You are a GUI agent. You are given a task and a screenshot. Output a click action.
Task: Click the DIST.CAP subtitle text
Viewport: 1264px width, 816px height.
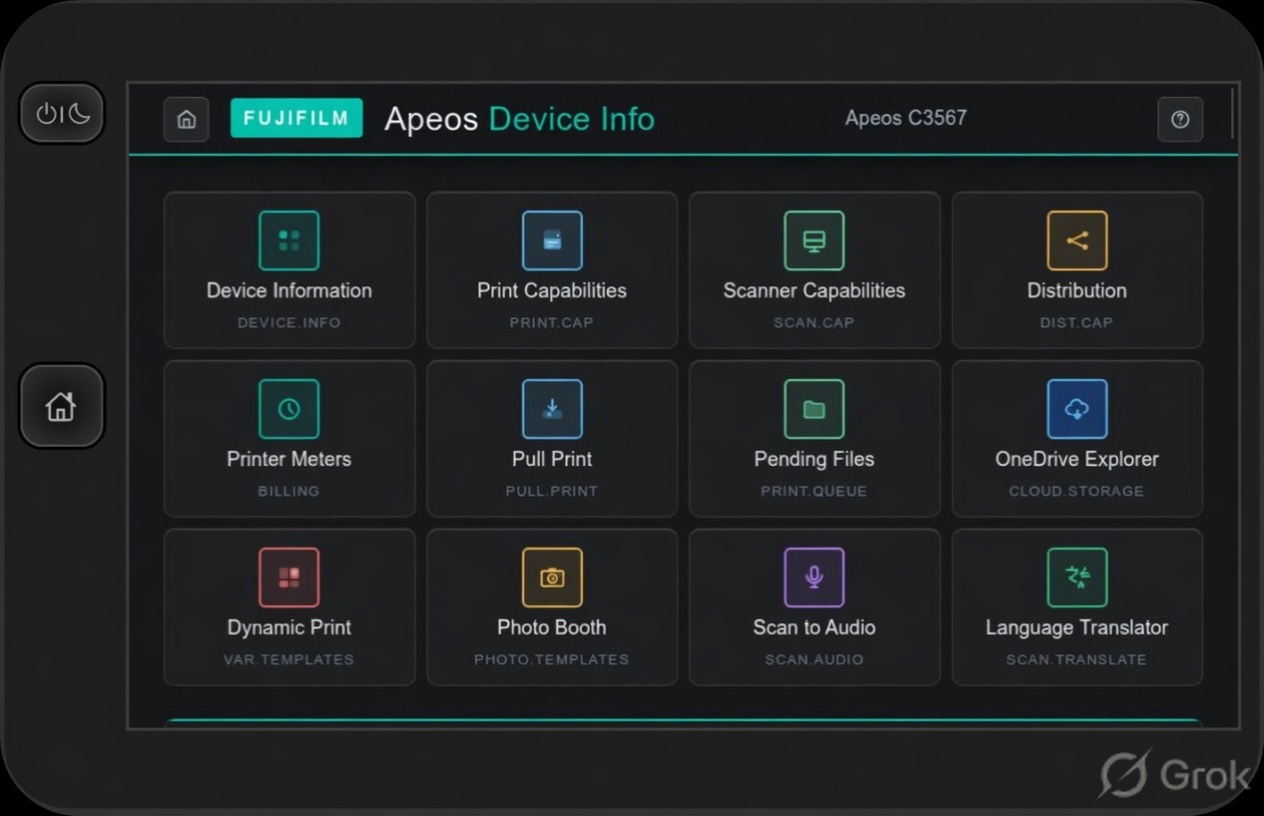point(1077,323)
